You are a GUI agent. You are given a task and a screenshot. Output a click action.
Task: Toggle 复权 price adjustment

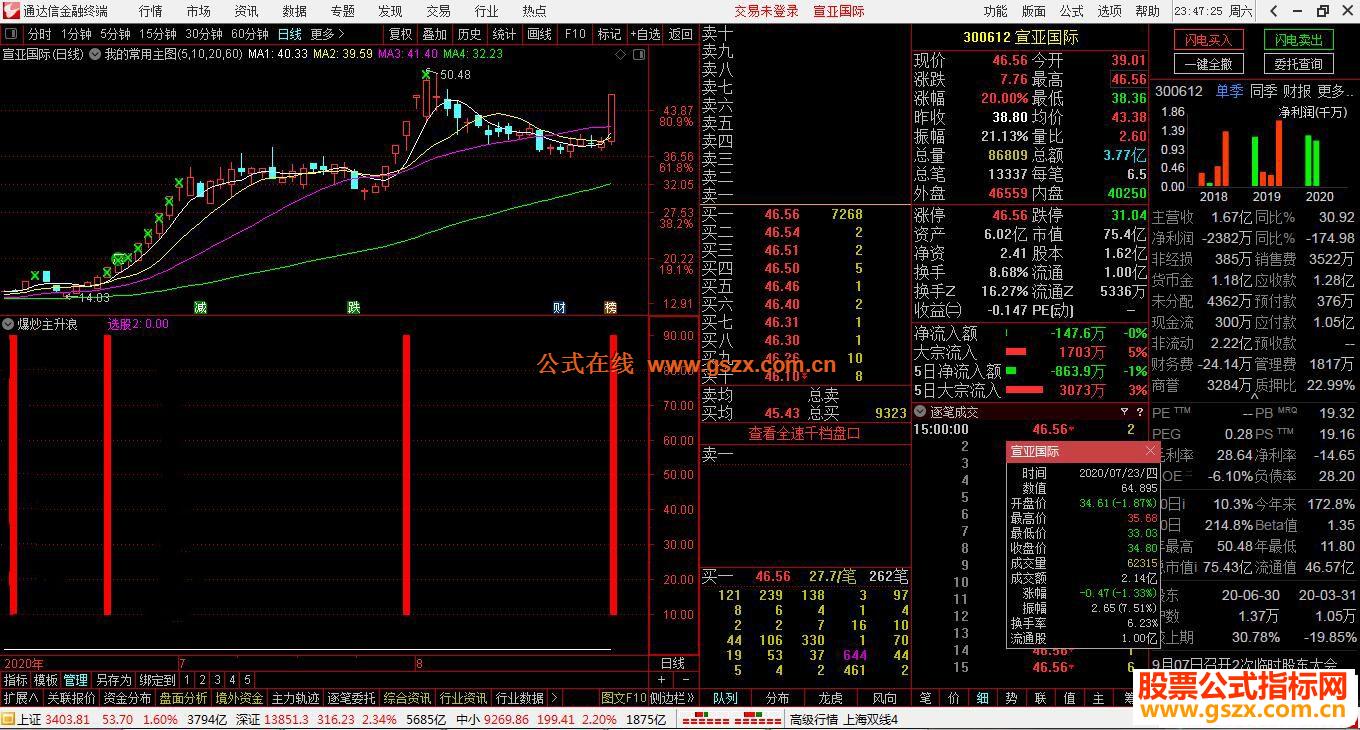pyautogui.click(x=400, y=34)
